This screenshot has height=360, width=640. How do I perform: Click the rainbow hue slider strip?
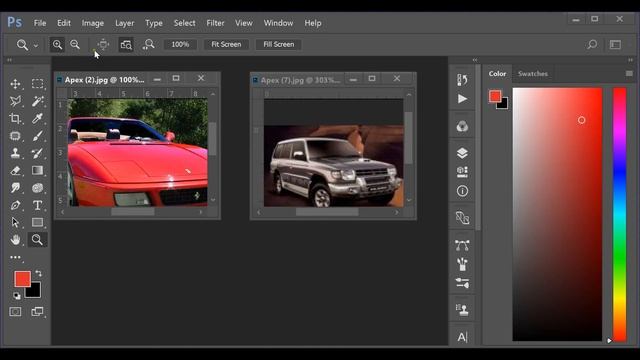[x=619, y=214]
